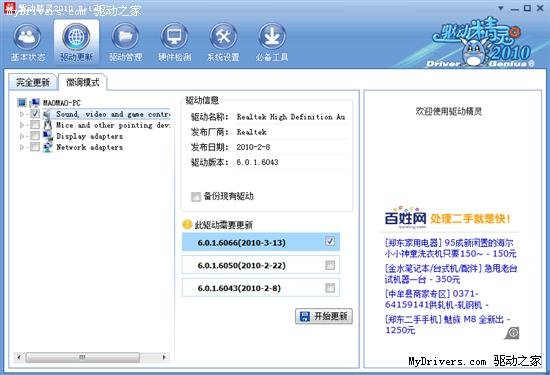The height and width of the screenshot is (375, 550).
Task: Click the 开始更新 button
Action: tap(324, 316)
